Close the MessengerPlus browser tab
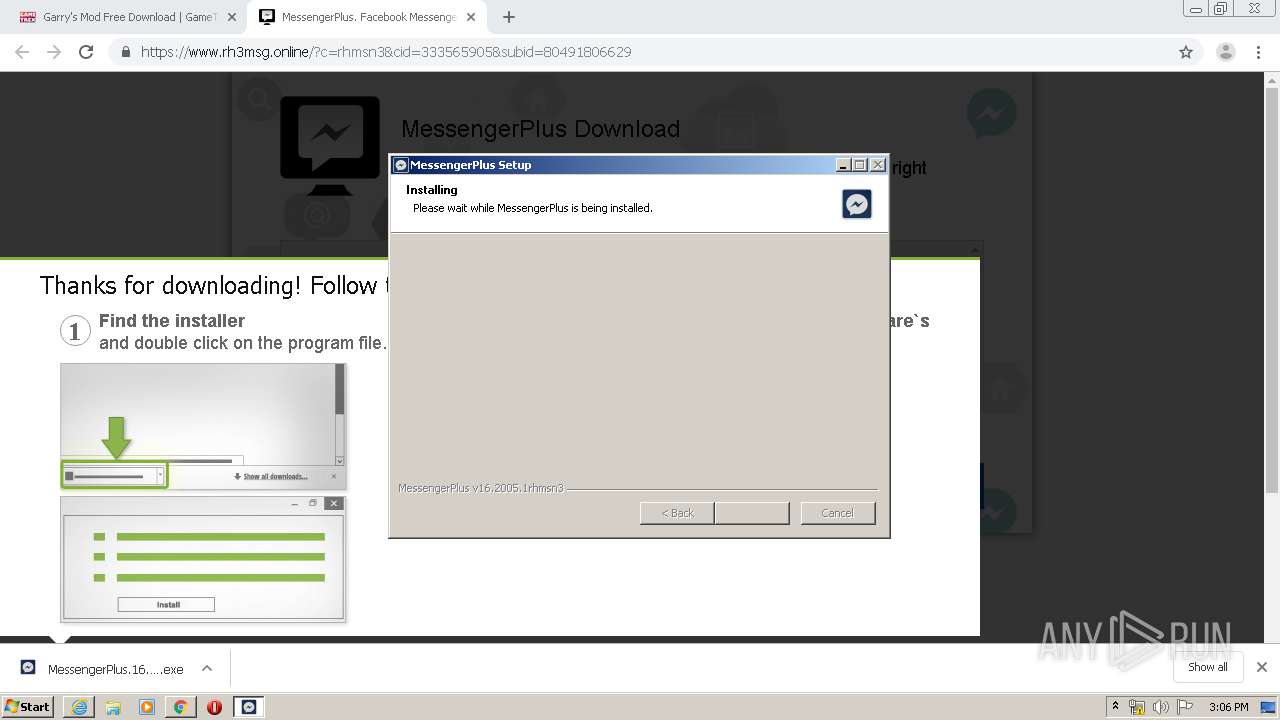This screenshot has height=720, width=1280. (x=471, y=17)
